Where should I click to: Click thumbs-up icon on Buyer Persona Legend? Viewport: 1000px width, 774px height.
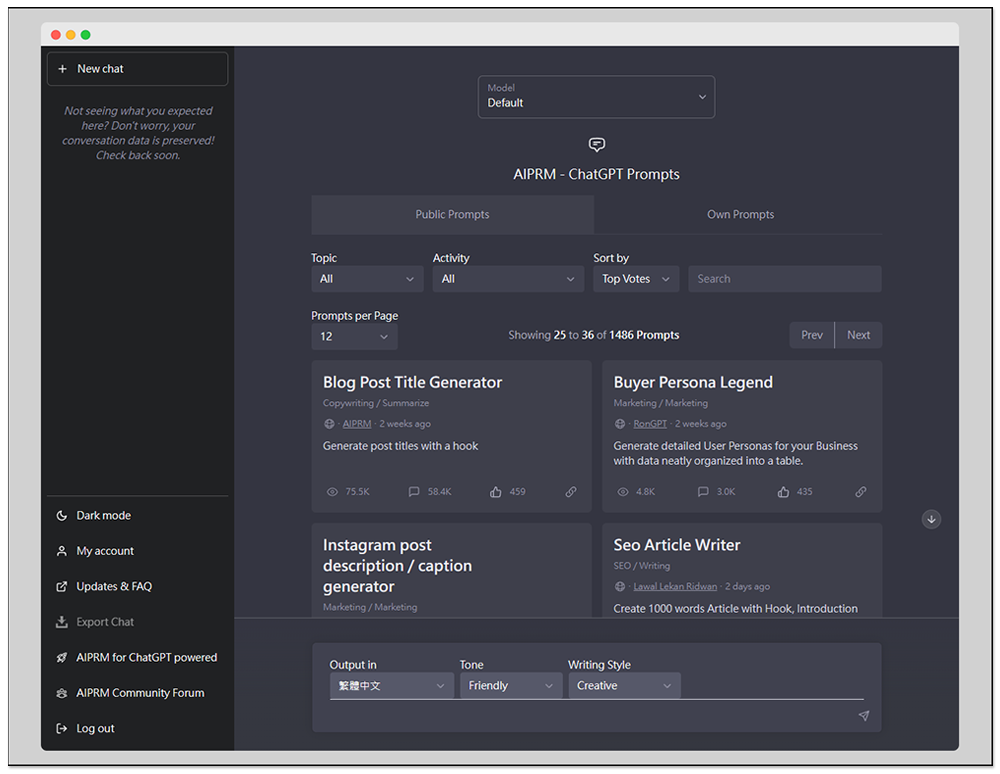coord(784,492)
